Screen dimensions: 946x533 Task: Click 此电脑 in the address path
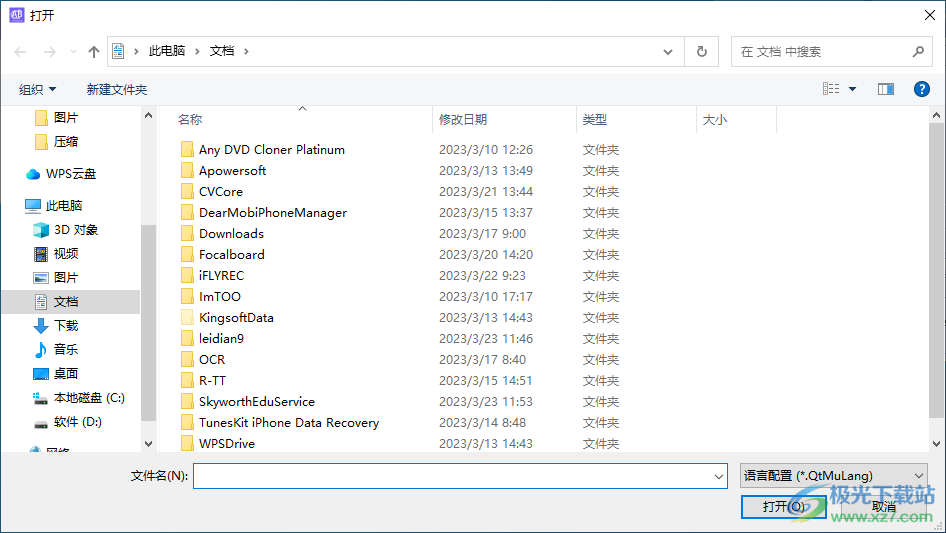coord(167,51)
